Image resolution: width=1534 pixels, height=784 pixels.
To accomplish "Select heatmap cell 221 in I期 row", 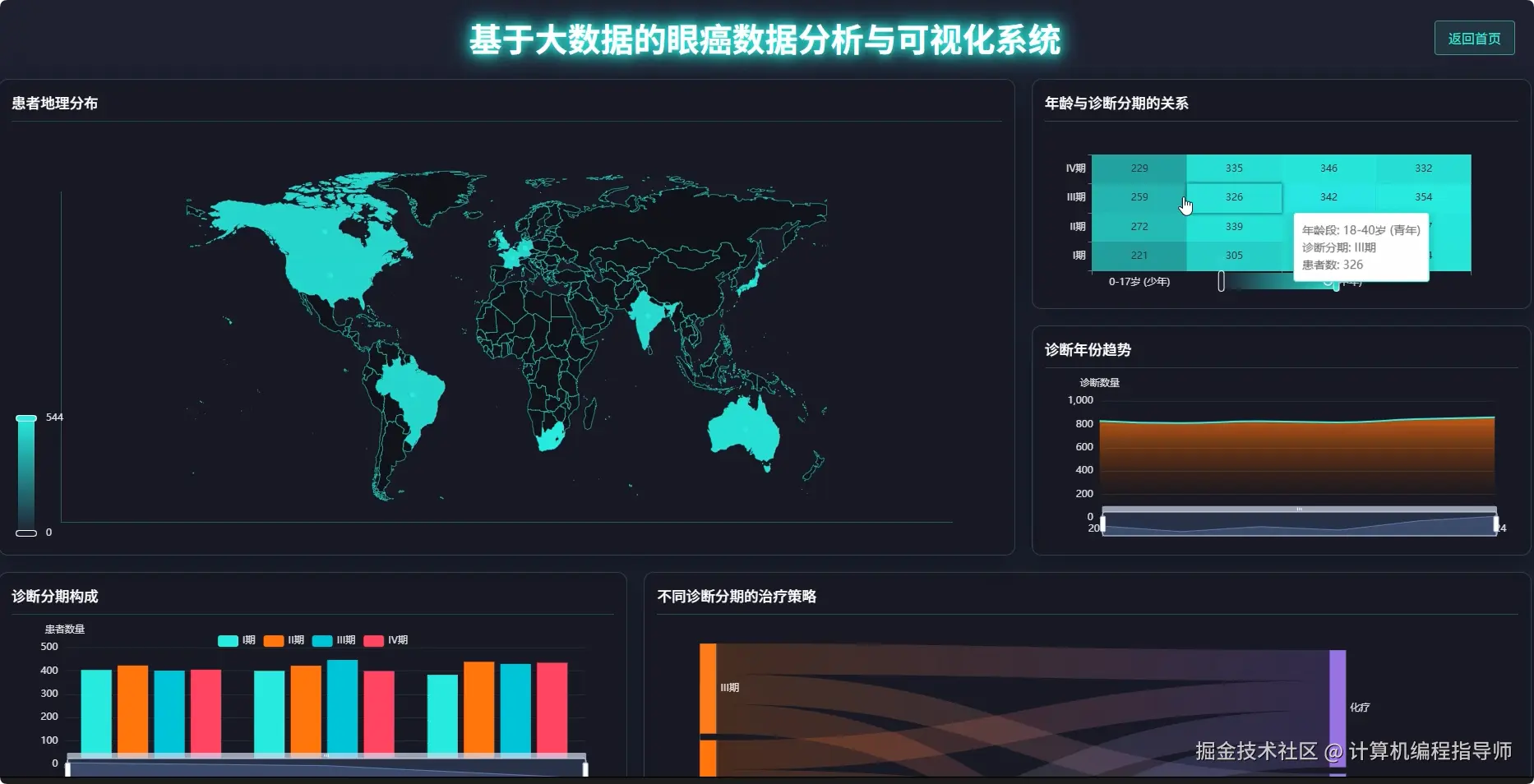I will click(x=1139, y=256).
